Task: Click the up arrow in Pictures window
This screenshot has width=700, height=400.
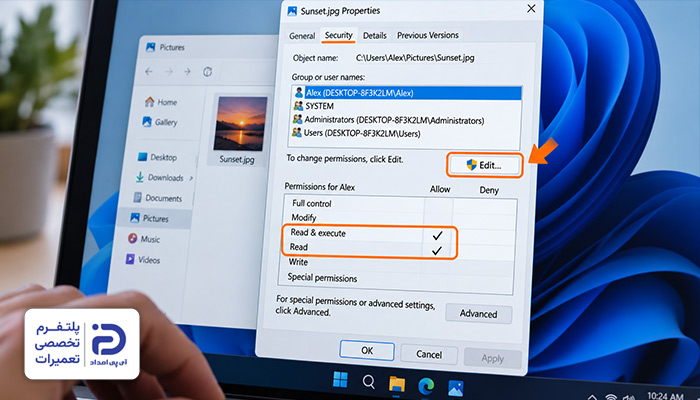Action: point(188,71)
